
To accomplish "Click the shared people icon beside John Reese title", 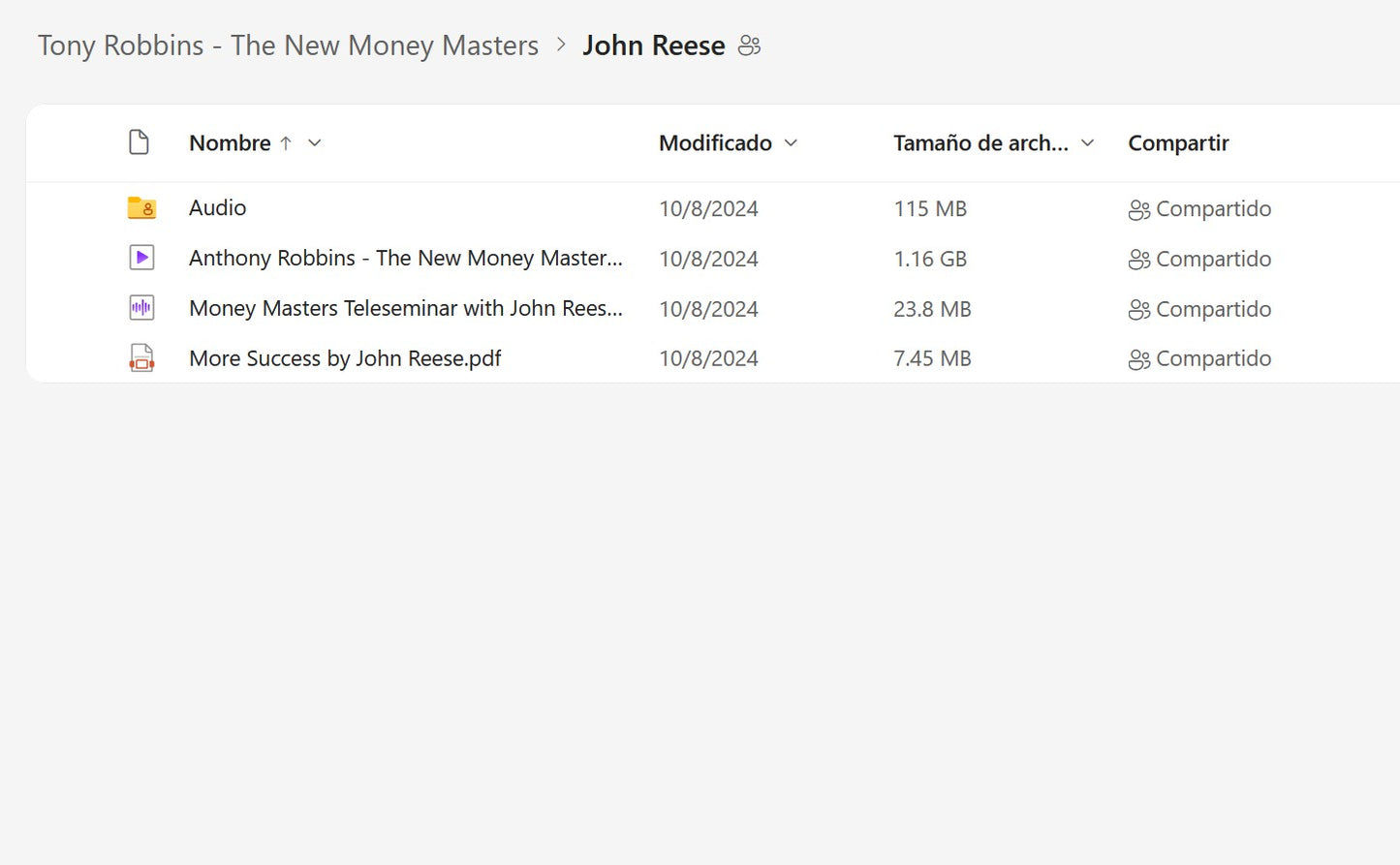I will click(x=749, y=46).
